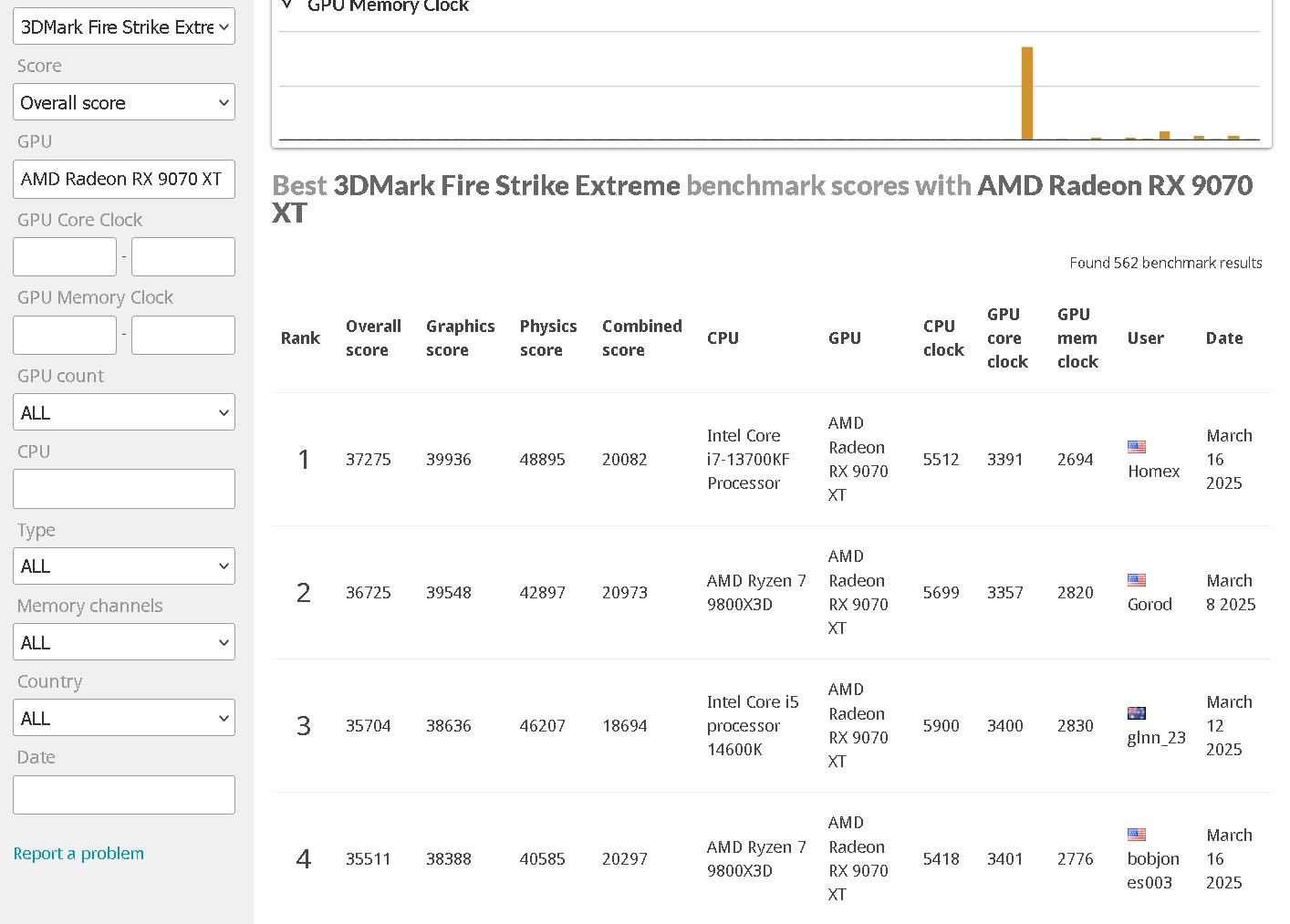Click the GPU Core Clock minimum field
This screenshot has width=1290, height=924.
coord(65,257)
